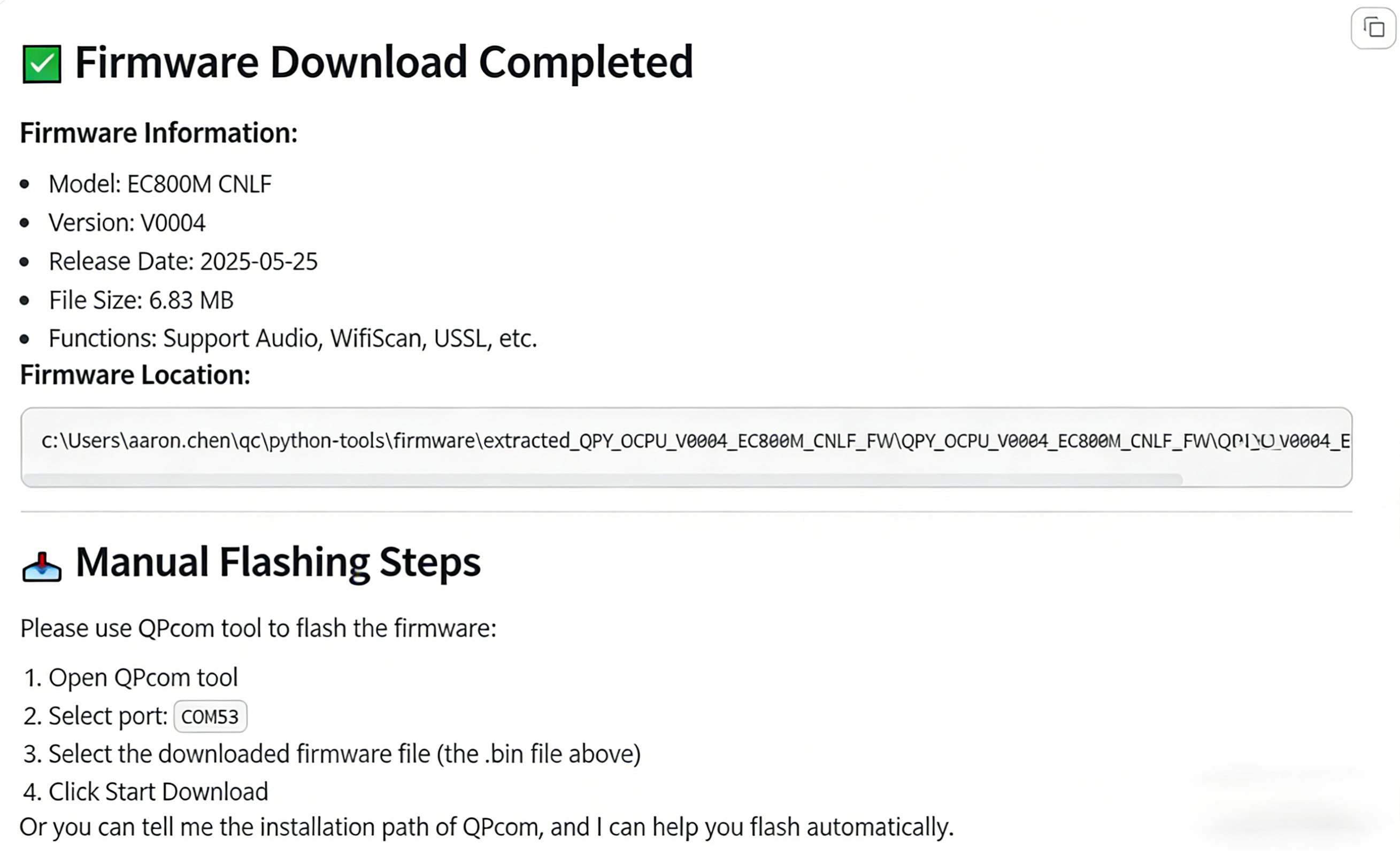Click the File Size 6.83 MB entry
Screen dimensions: 1400x856
pos(141,300)
